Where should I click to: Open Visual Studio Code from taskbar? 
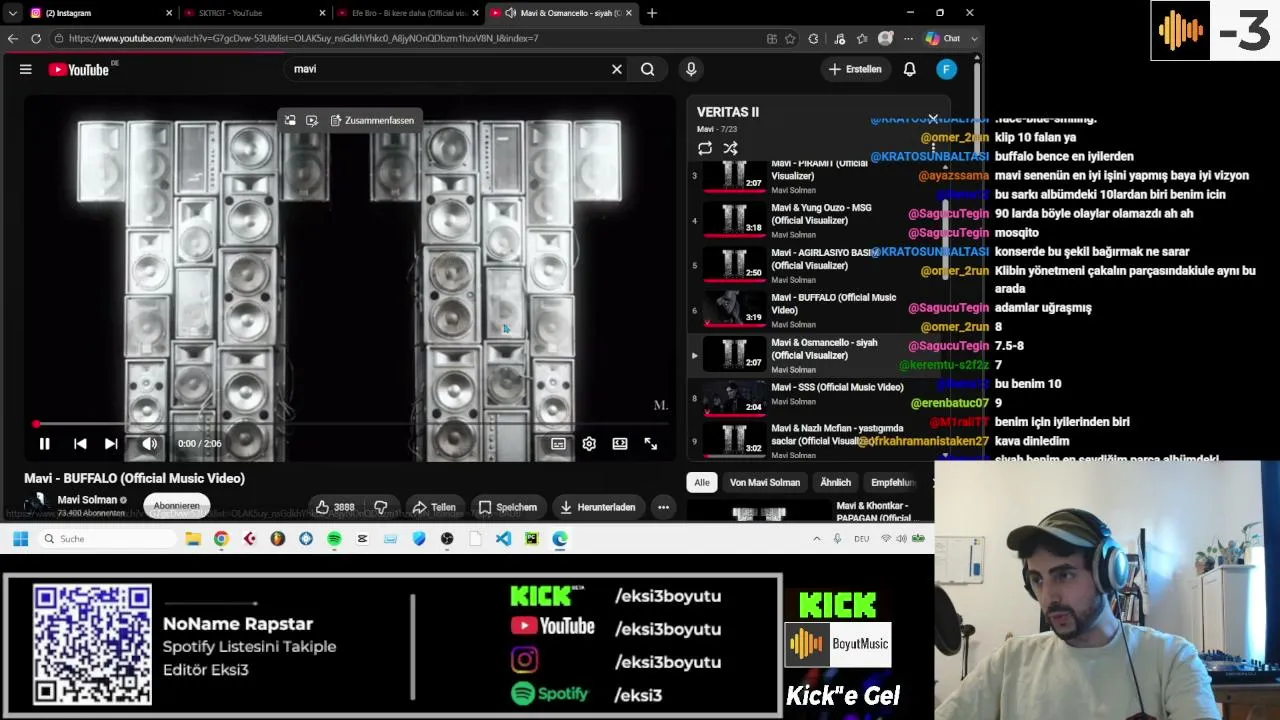point(503,539)
